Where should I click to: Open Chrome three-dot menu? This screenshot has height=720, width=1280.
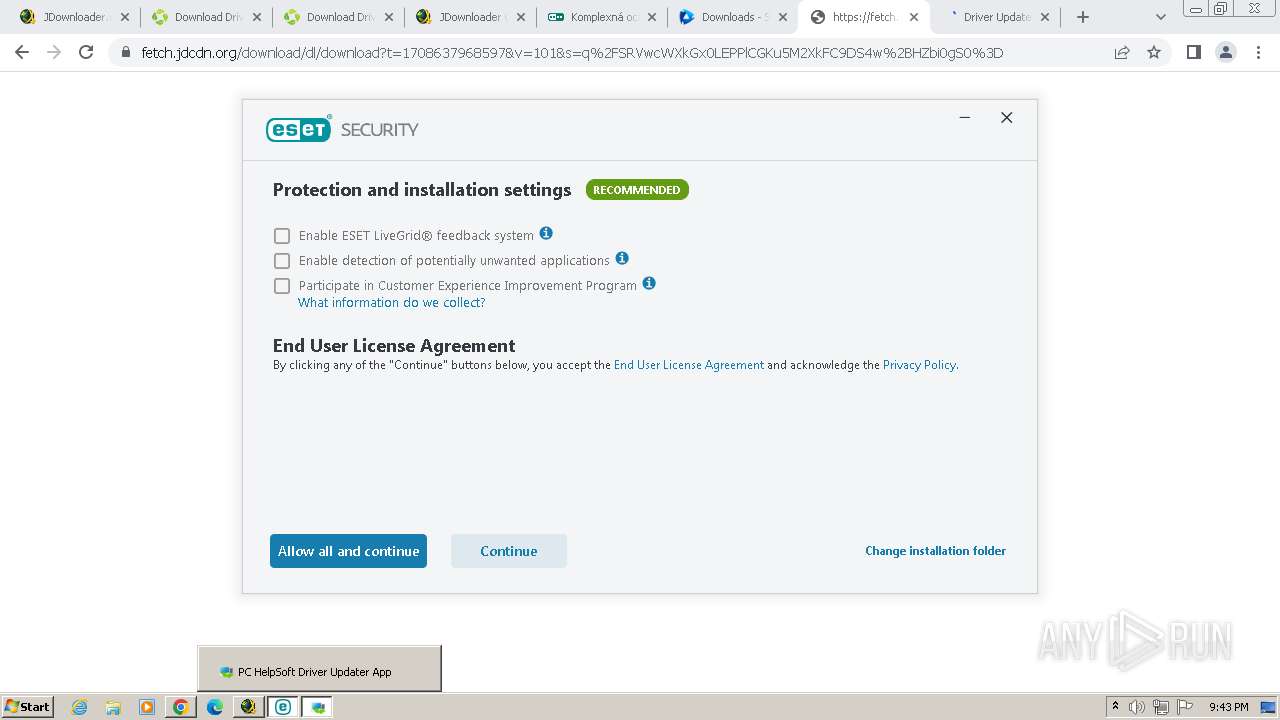pyautogui.click(x=1258, y=52)
